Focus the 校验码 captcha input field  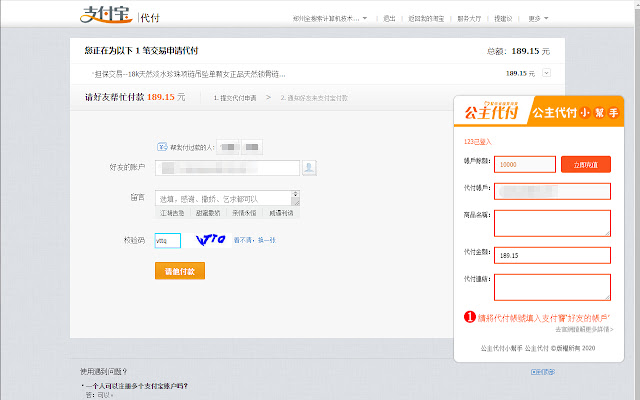point(168,240)
